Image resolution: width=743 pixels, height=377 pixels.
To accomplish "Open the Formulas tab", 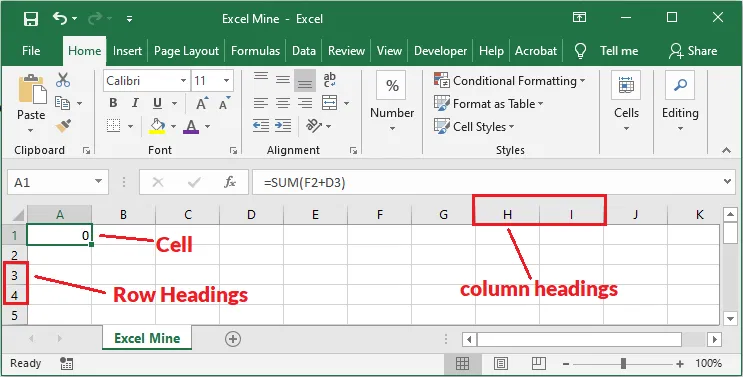I will 255,51.
